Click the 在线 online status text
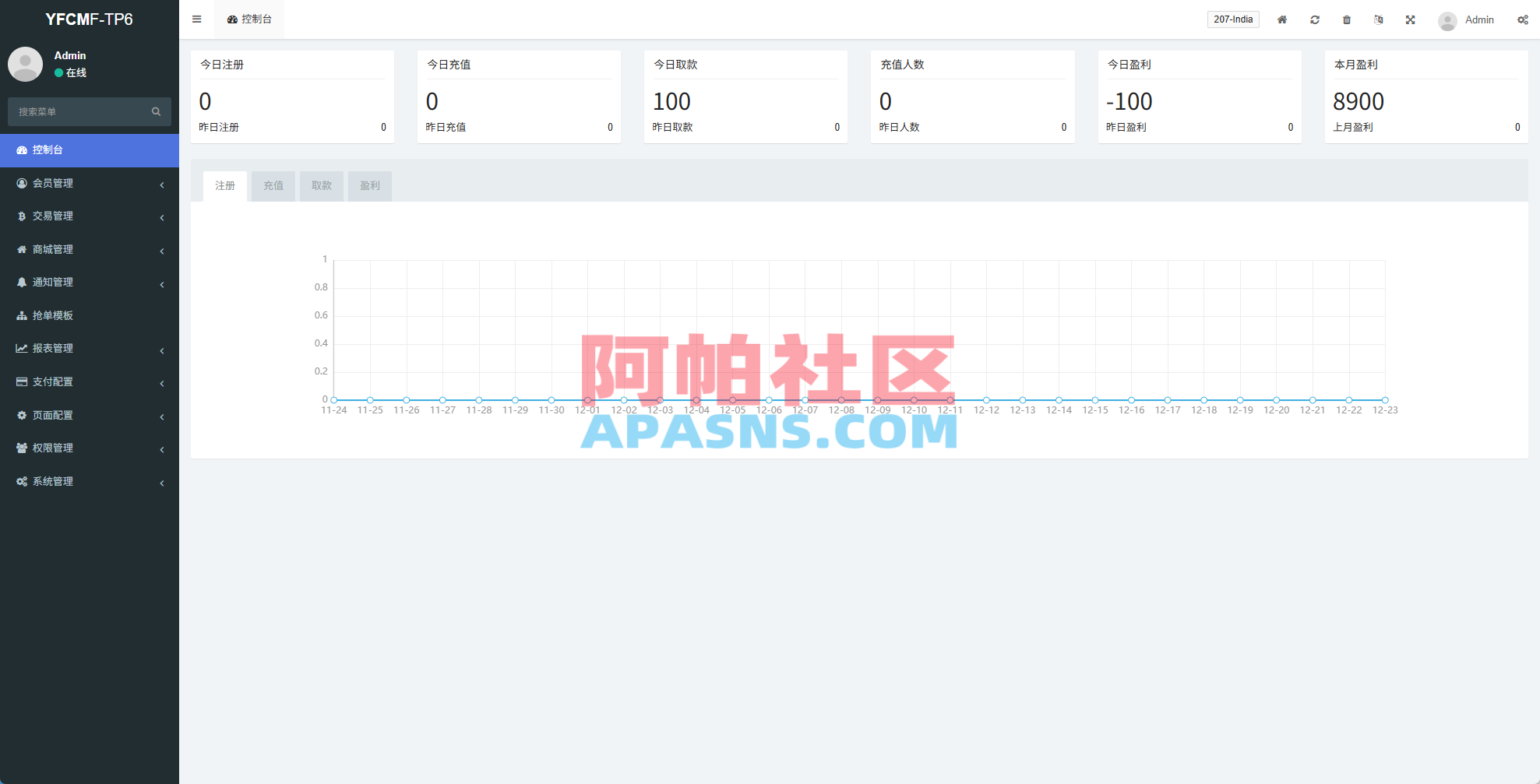Image resolution: width=1540 pixels, height=784 pixels. pos(76,72)
